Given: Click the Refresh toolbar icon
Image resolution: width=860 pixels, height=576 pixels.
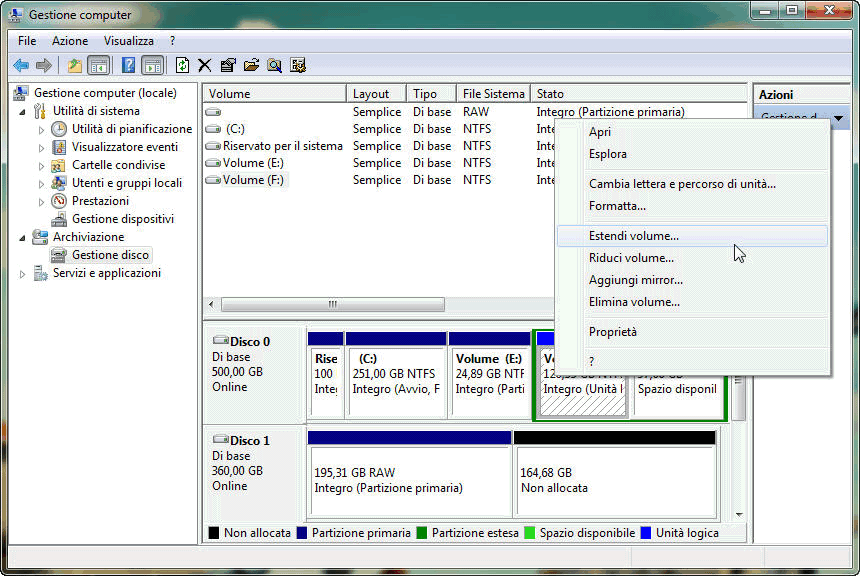Looking at the screenshot, I should (182, 65).
